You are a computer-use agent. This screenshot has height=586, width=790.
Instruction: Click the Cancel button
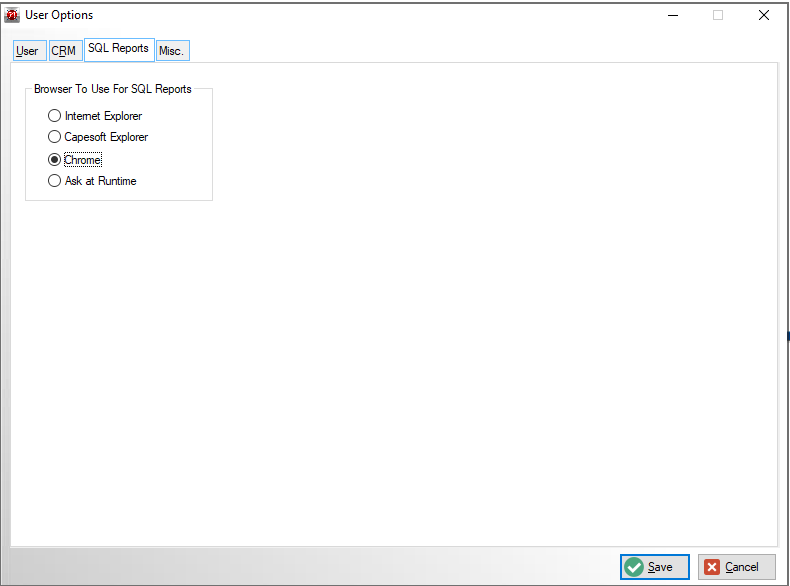(x=737, y=567)
